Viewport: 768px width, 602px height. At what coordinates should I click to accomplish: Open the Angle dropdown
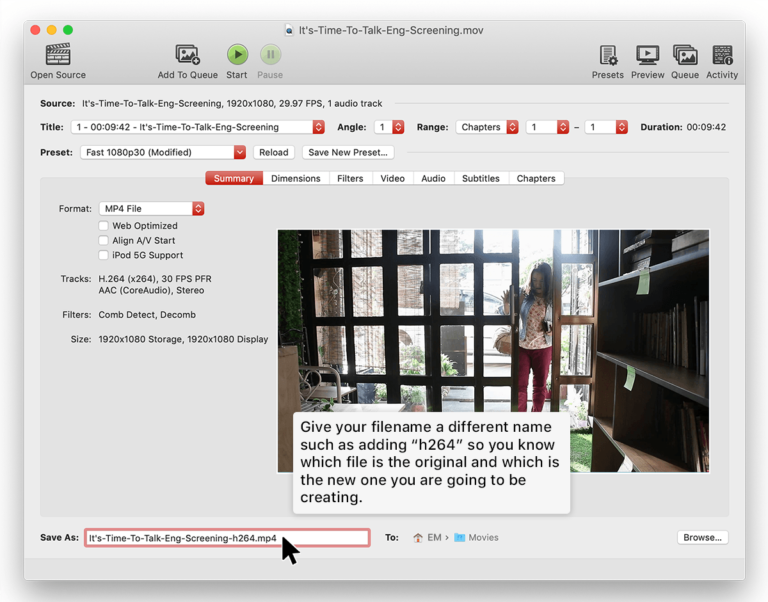point(389,127)
